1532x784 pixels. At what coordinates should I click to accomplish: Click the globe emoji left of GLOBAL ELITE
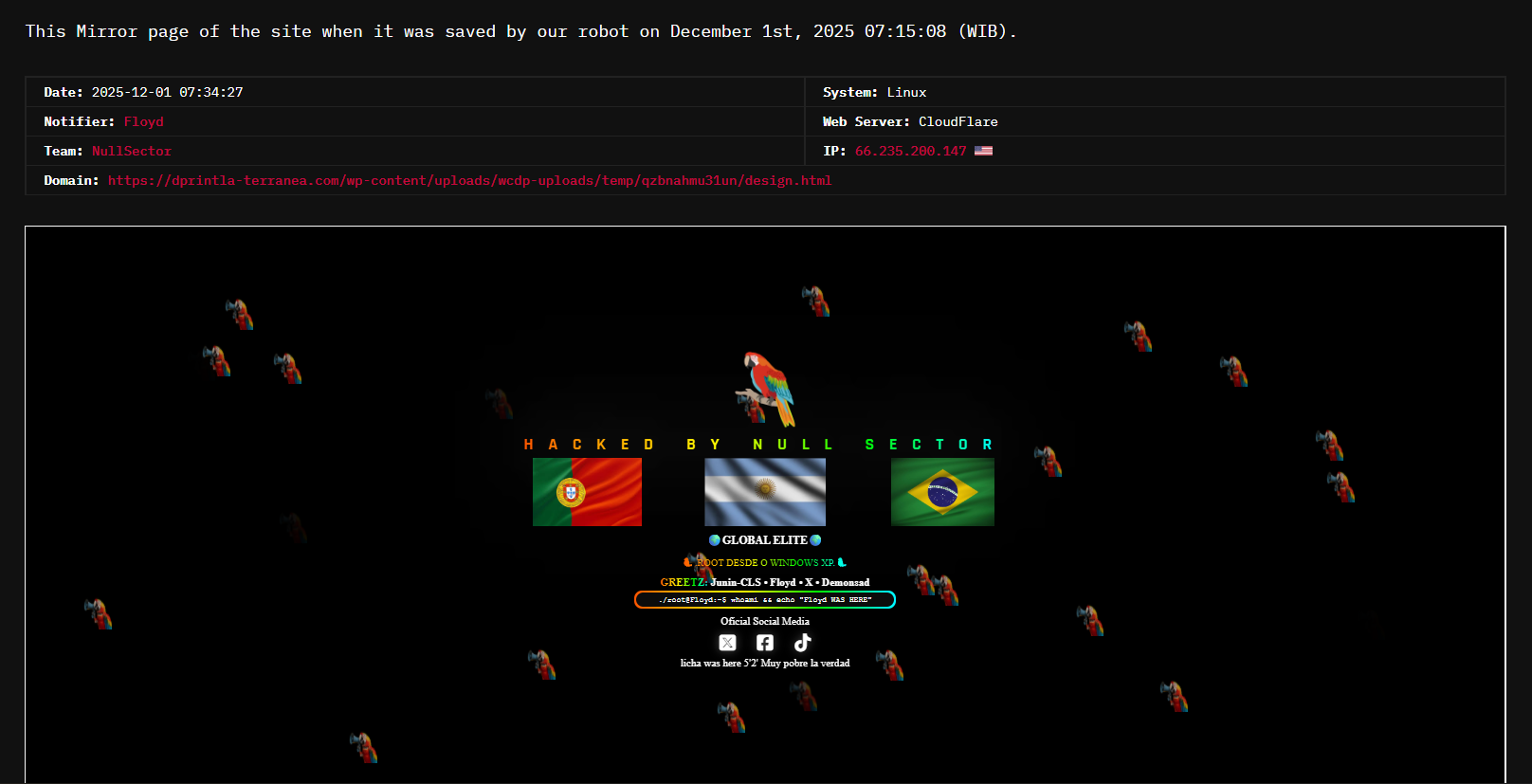tap(715, 540)
